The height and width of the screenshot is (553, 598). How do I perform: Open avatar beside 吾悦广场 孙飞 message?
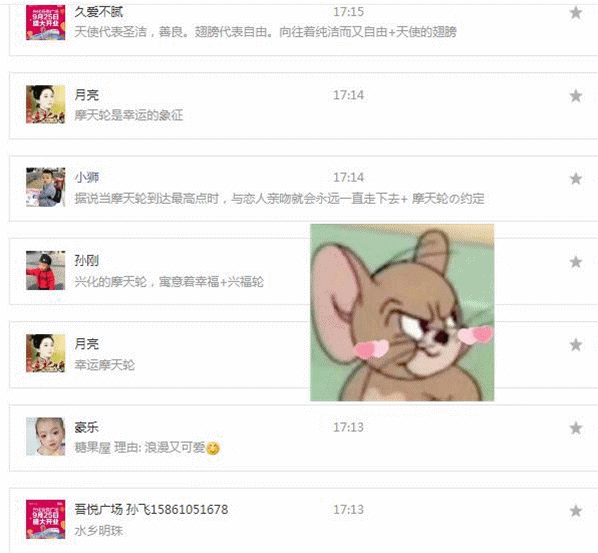[x=45, y=519]
